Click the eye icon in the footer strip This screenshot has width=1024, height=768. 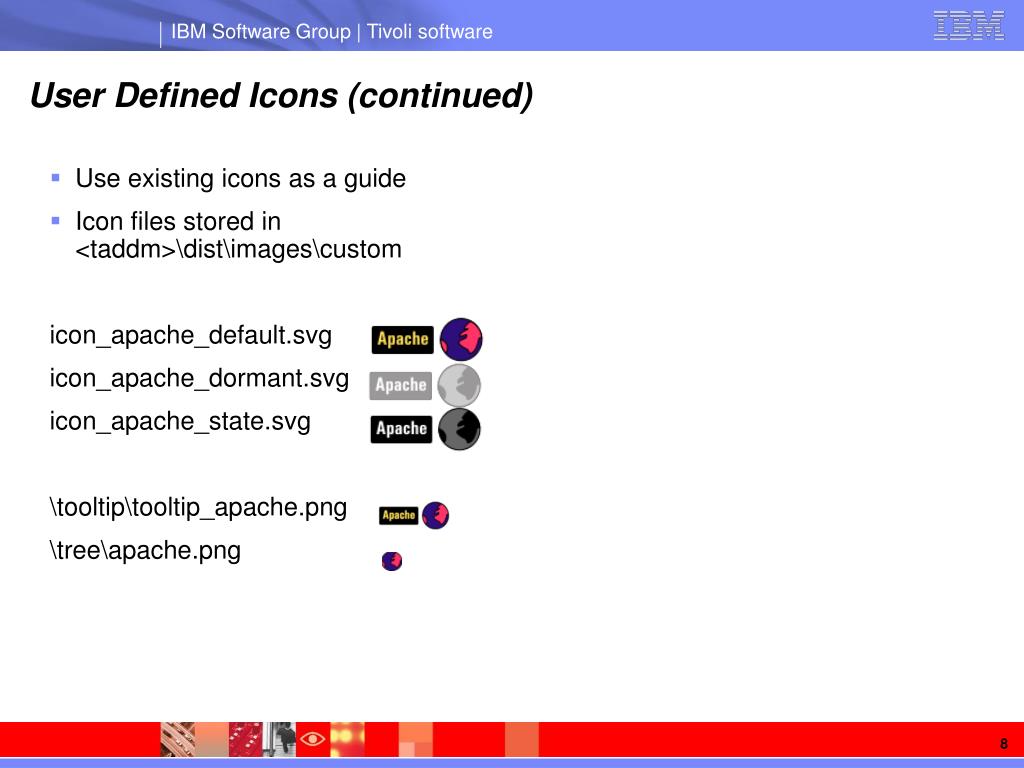pyautogui.click(x=313, y=739)
